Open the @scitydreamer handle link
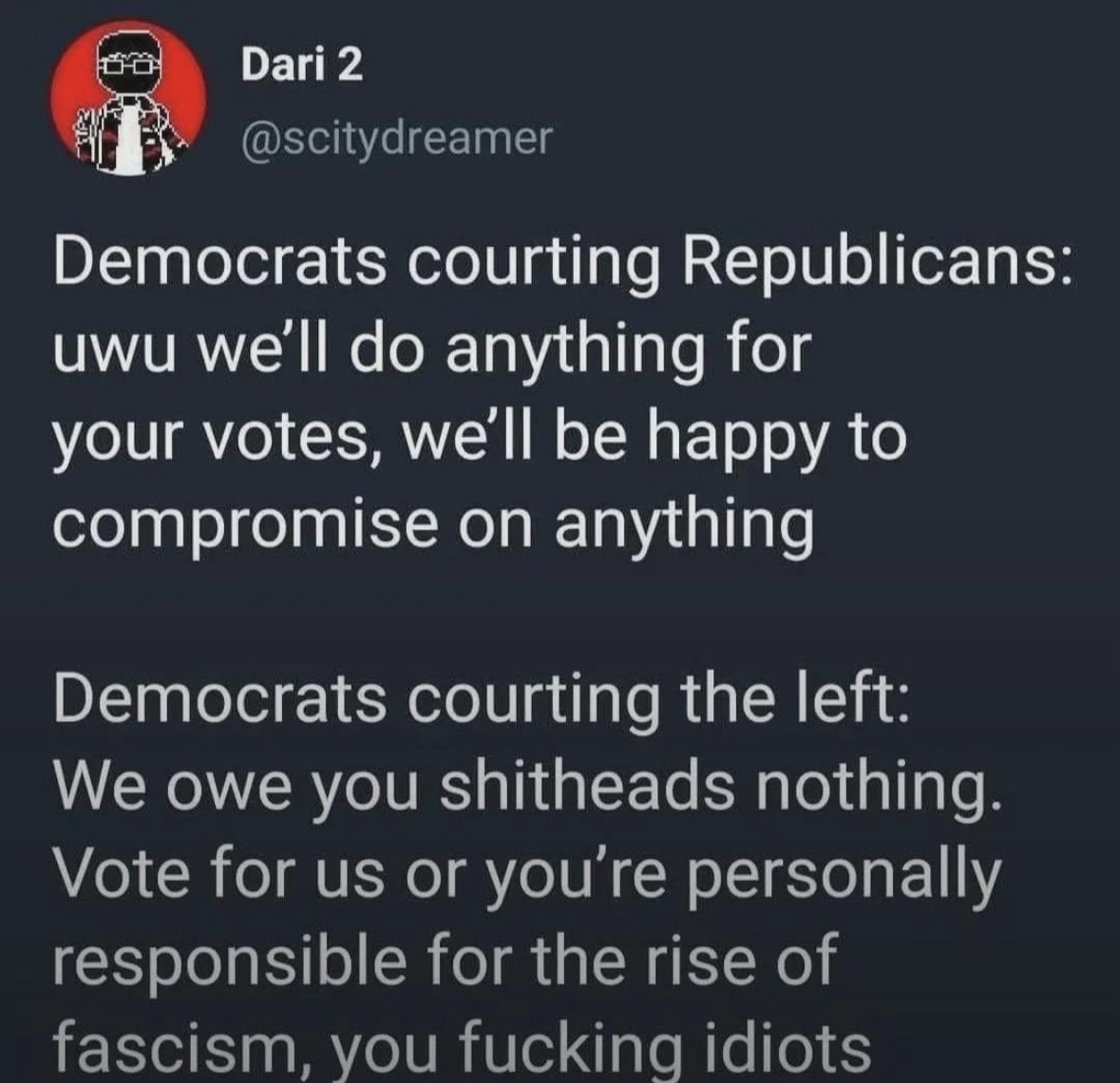1120x1083 pixels. click(x=397, y=138)
